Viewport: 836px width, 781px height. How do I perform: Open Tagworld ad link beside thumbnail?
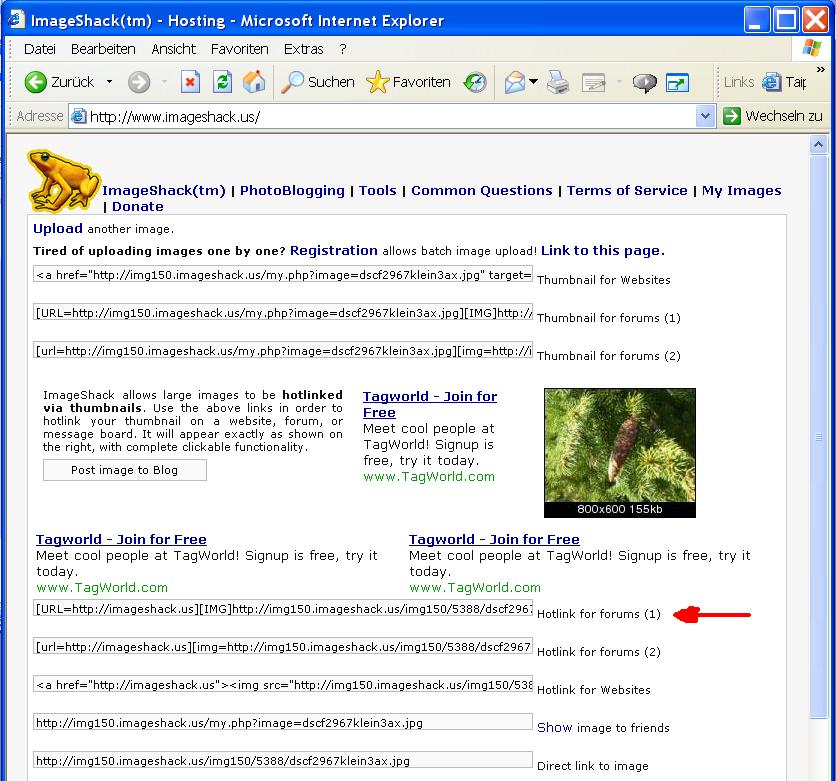click(430, 404)
